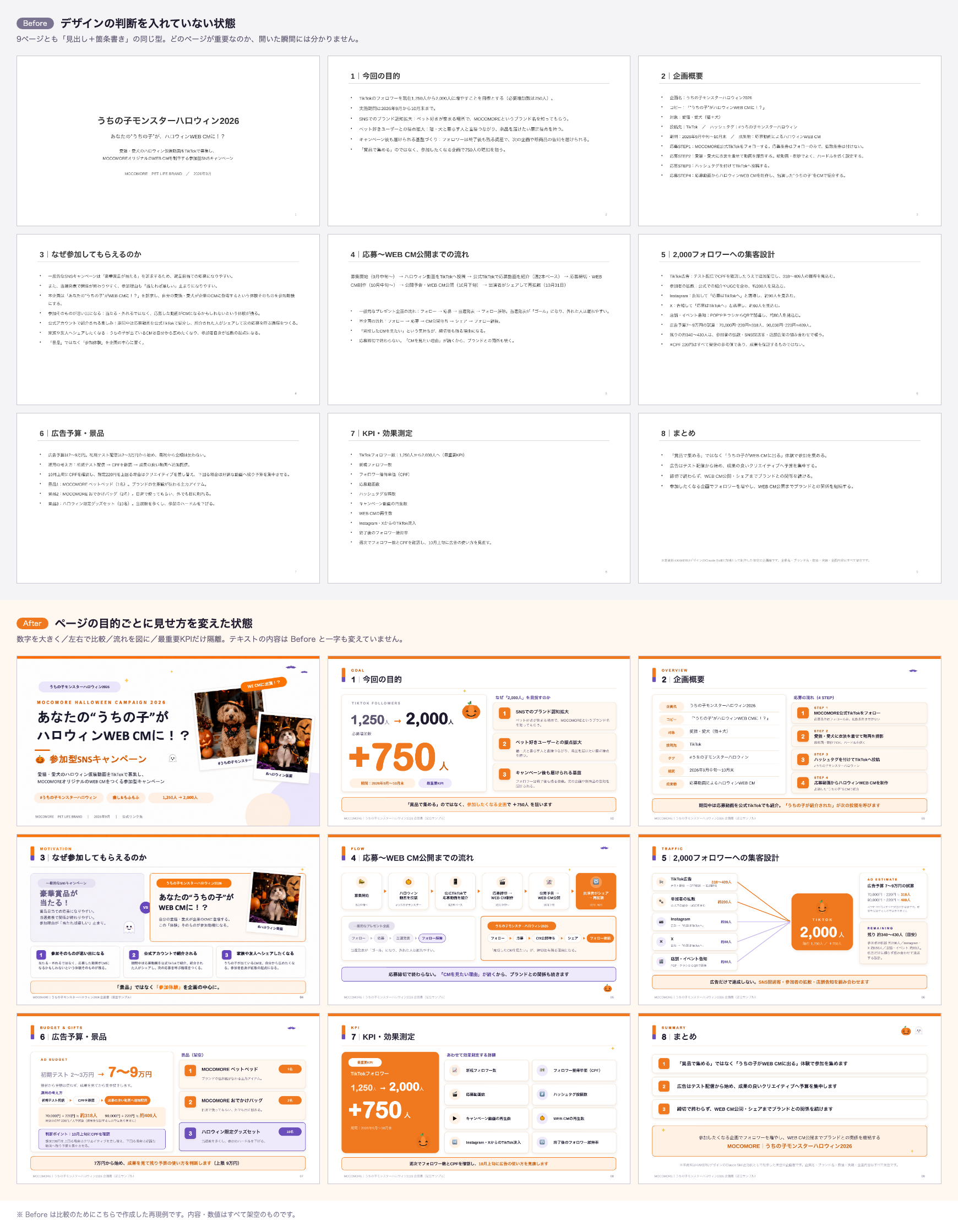The height and width of the screenshot is (1232, 958).
Task: Click the X icon in the traffic list
Action: 661,941
